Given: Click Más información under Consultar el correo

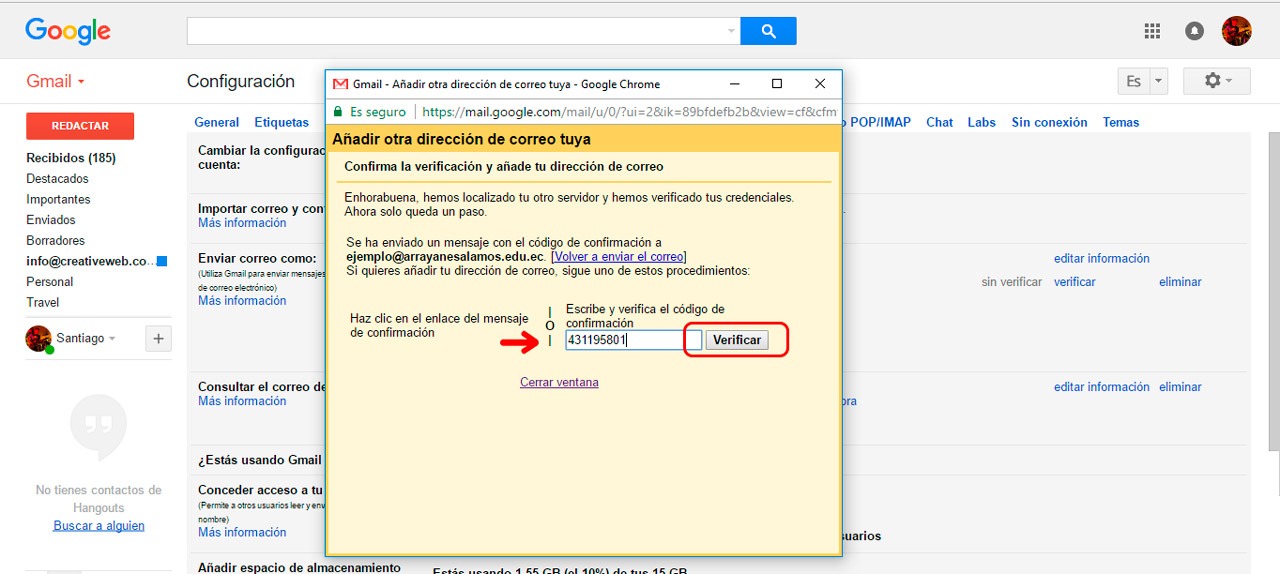Looking at the screenshot, I should click(x=242, y=401).
